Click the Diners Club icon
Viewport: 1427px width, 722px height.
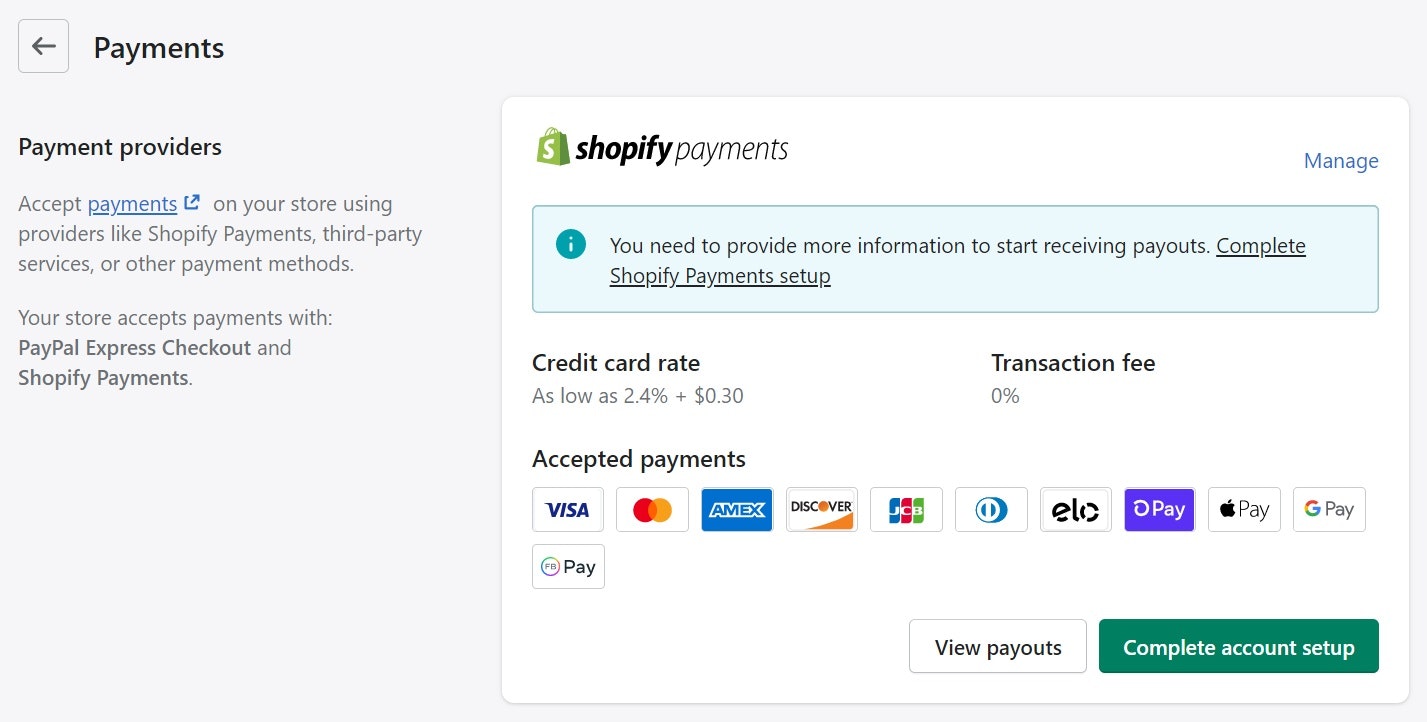point(991,510)
